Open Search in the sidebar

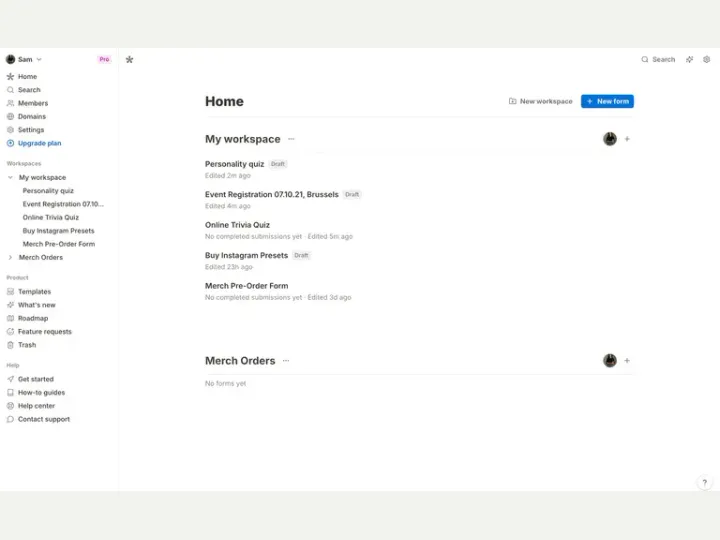pyautogui.click(x=29, y=90)
